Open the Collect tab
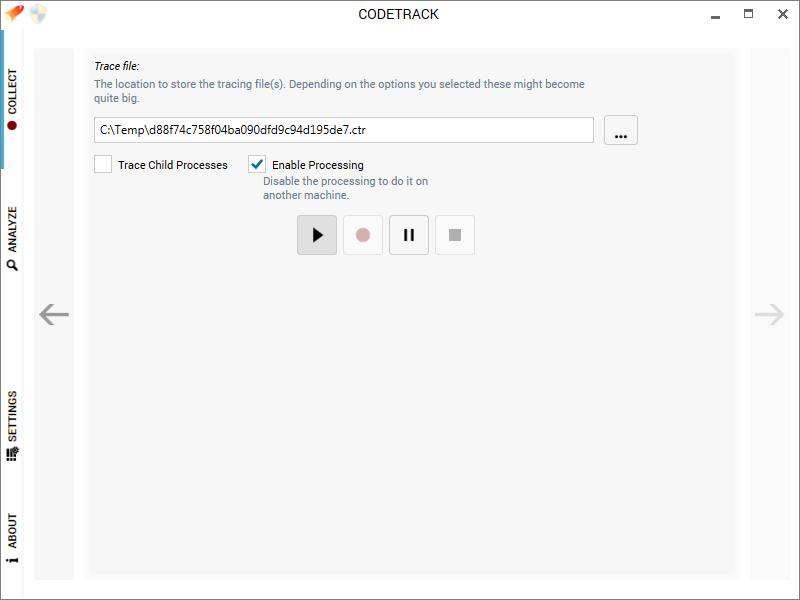 click(x=12, y=99)
